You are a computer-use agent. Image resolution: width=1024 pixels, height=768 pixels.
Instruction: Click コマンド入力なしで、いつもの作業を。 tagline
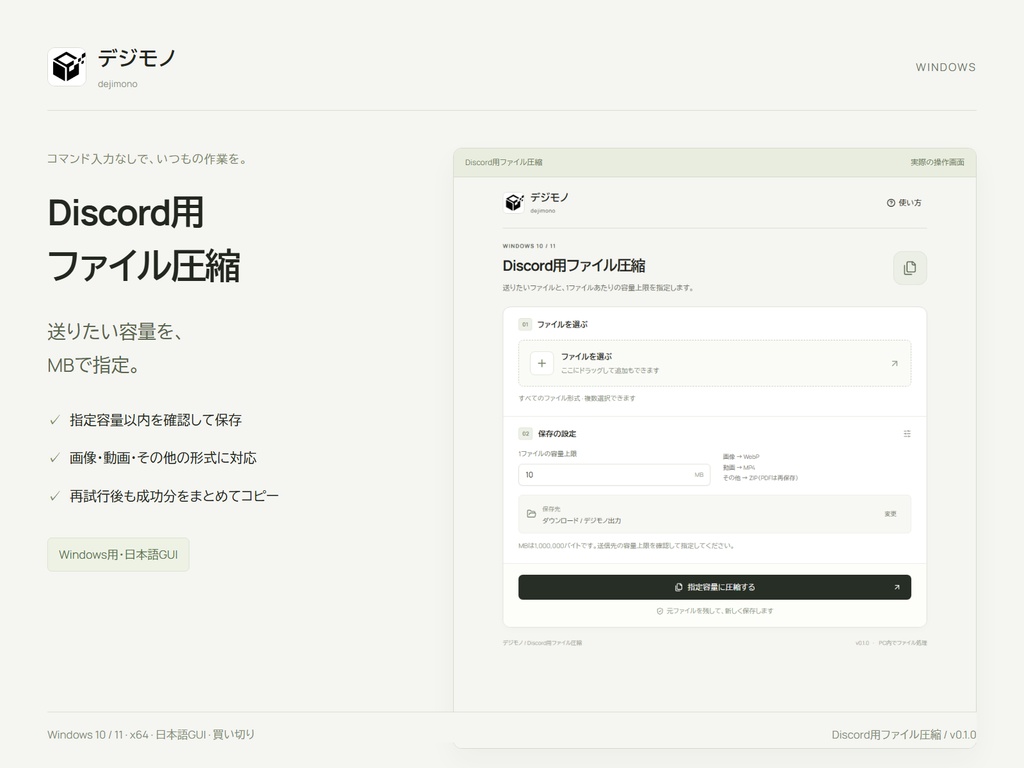point(150,159)
